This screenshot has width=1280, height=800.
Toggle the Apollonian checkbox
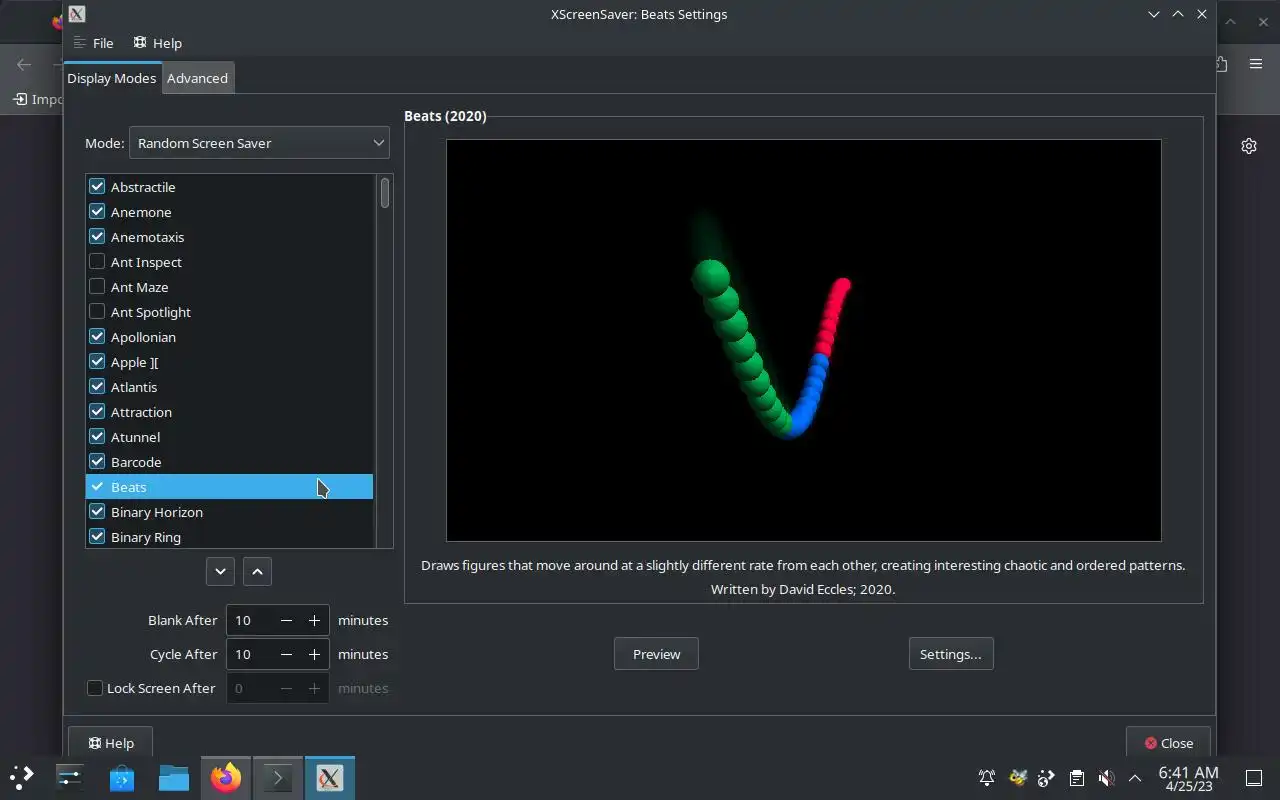click(97, 336)
